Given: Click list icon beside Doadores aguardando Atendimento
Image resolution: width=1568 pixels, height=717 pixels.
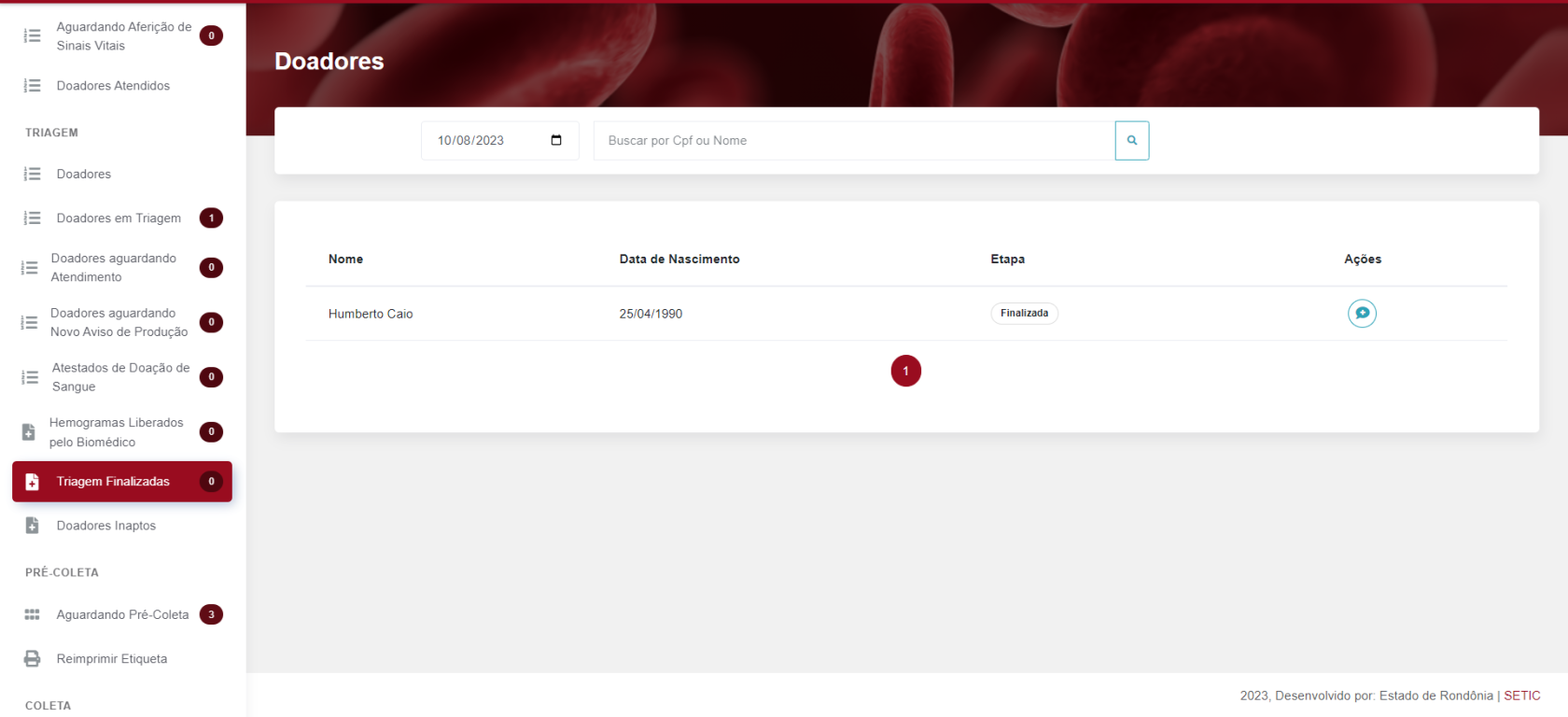Looking at the screenshot, I should click(30, 267).
